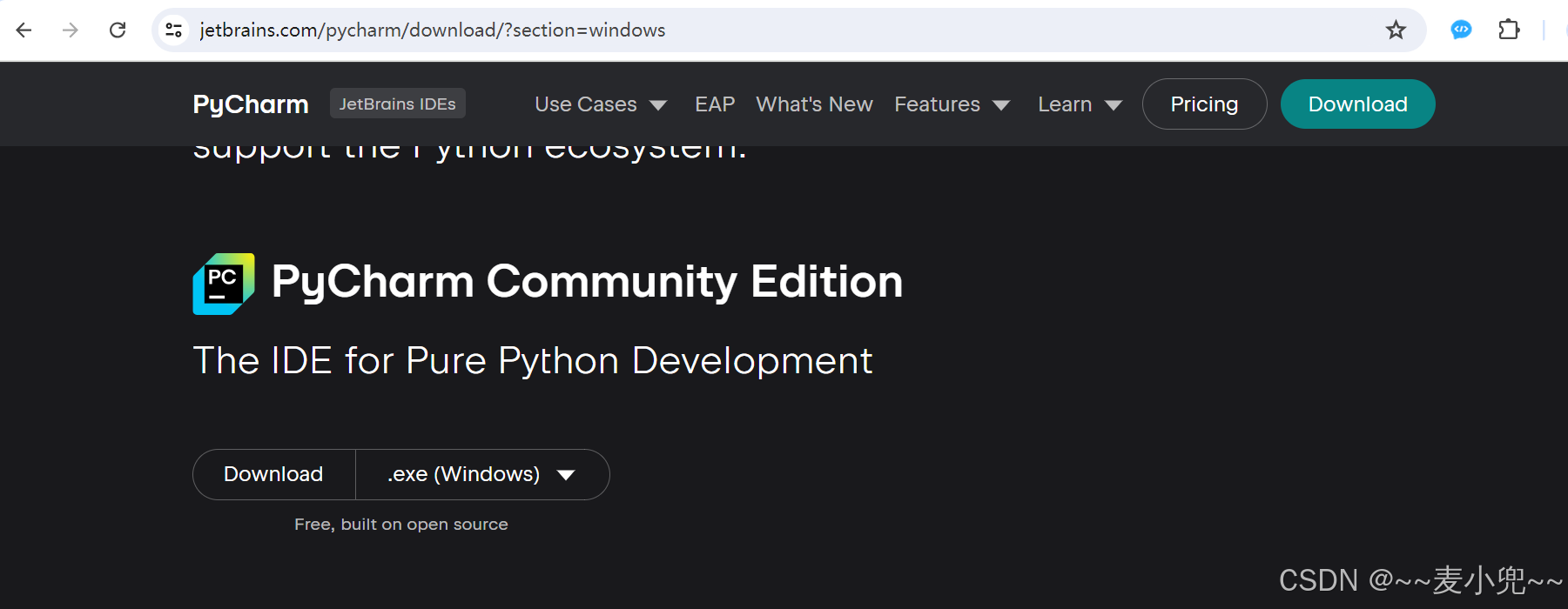Open the Pricing page
The height and width of the screenshot is (609, 1568).
[x=1204, y=104]
